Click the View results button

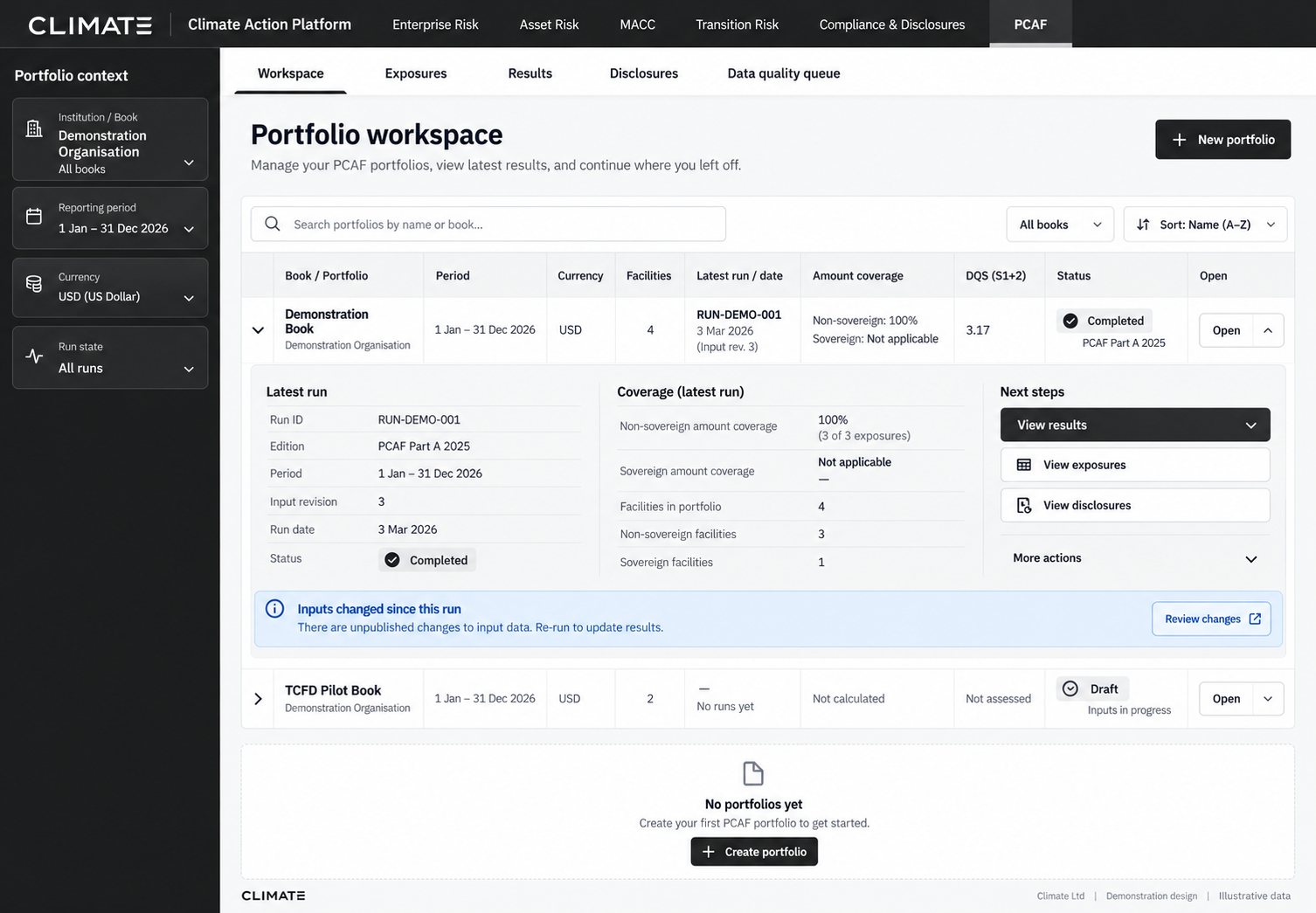(1135, 425)
